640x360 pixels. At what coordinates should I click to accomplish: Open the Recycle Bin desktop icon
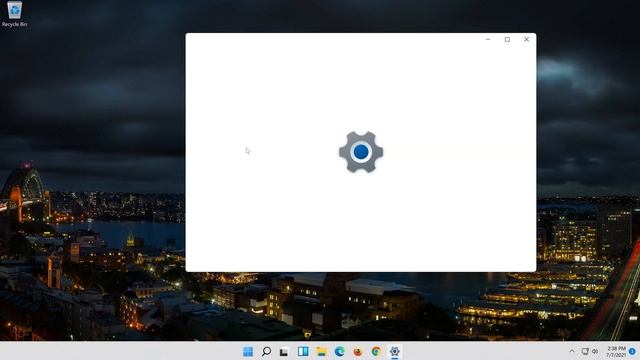[x=14, y=14]
